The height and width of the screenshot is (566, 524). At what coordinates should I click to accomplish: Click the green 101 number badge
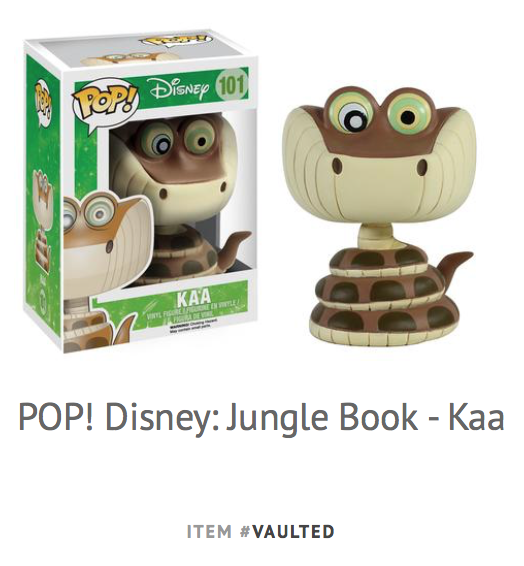click(x=231, y=86)
